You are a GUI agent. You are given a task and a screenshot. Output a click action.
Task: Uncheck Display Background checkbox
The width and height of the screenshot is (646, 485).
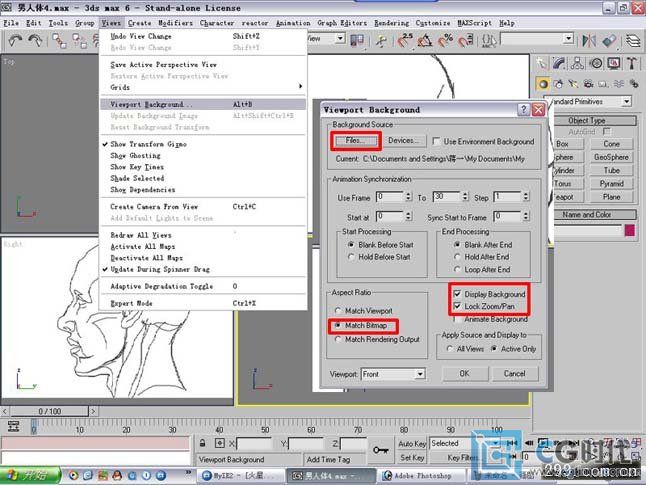(457, 294)
